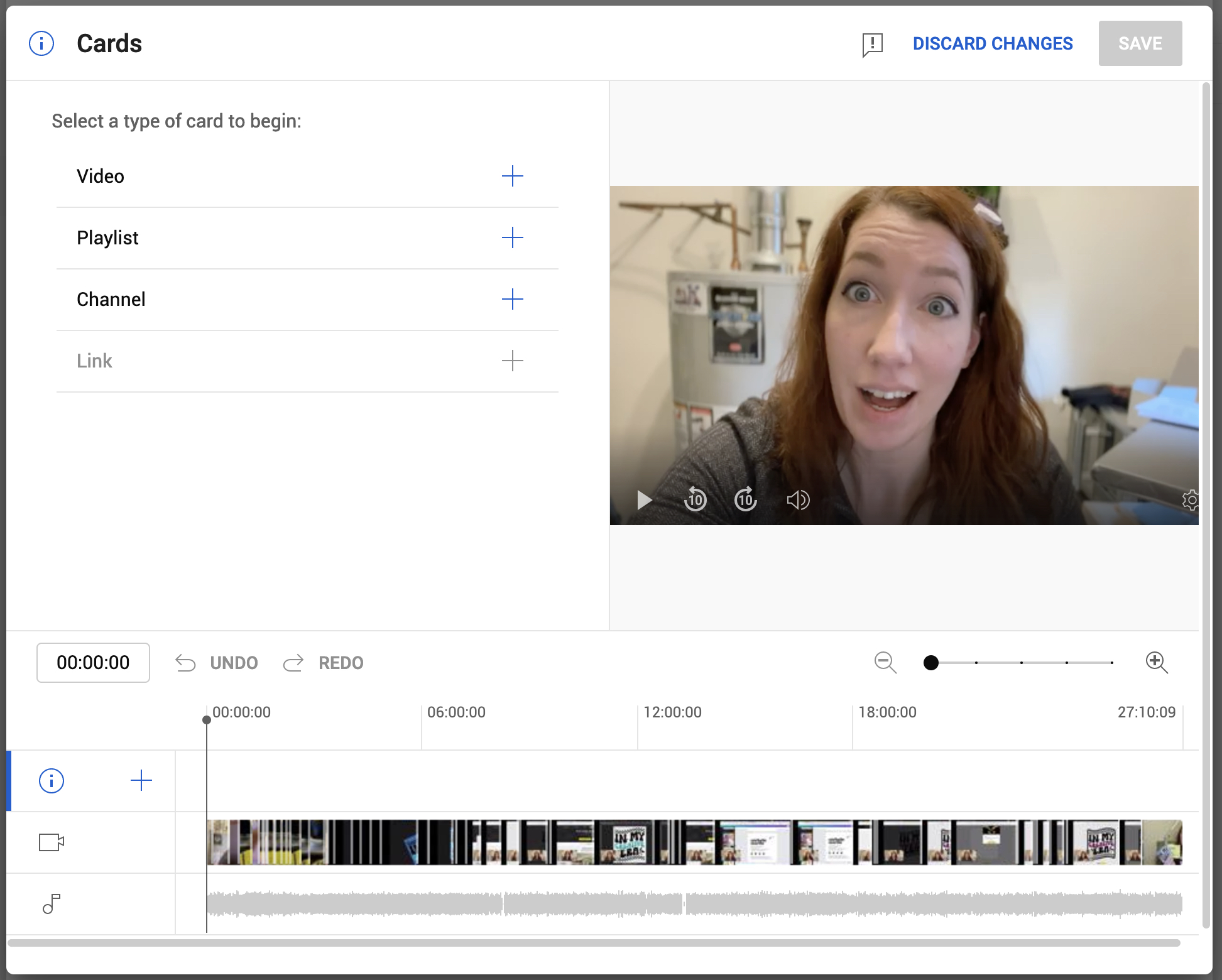Image resolution: width=1222 pixels, height=980 pixels.
Task: Play the video preview
Action: (x=644, y=500)
